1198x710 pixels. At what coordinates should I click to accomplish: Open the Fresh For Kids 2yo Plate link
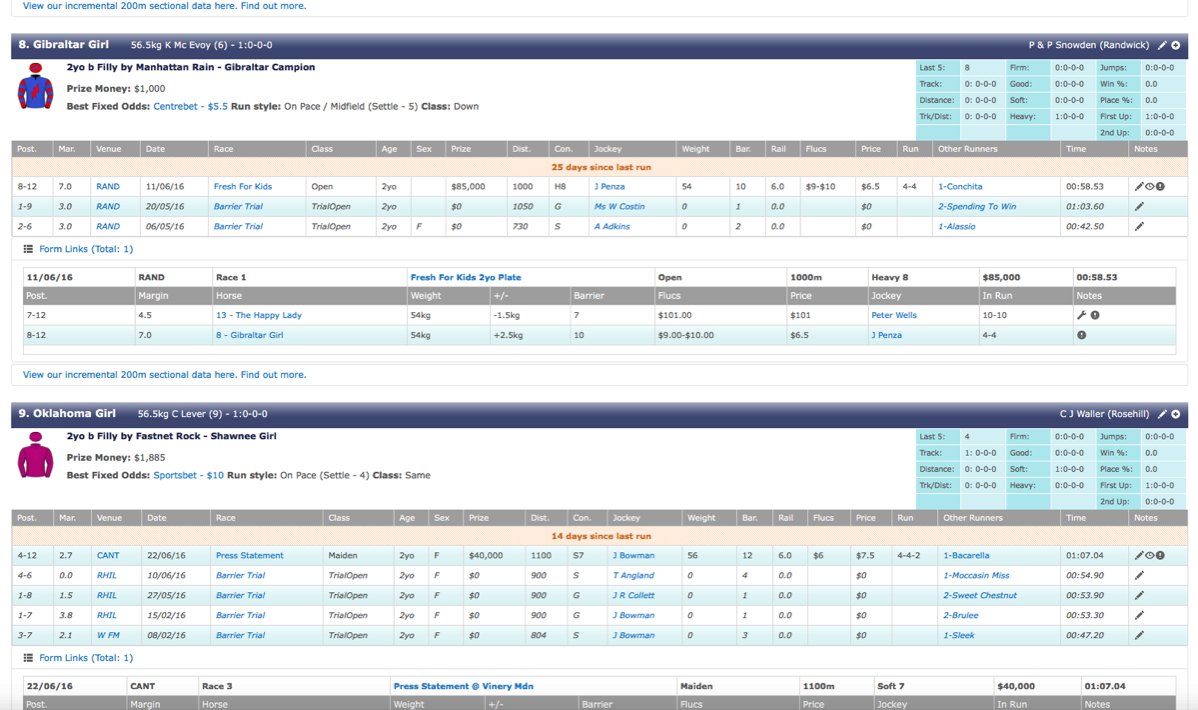coord(465,277)
